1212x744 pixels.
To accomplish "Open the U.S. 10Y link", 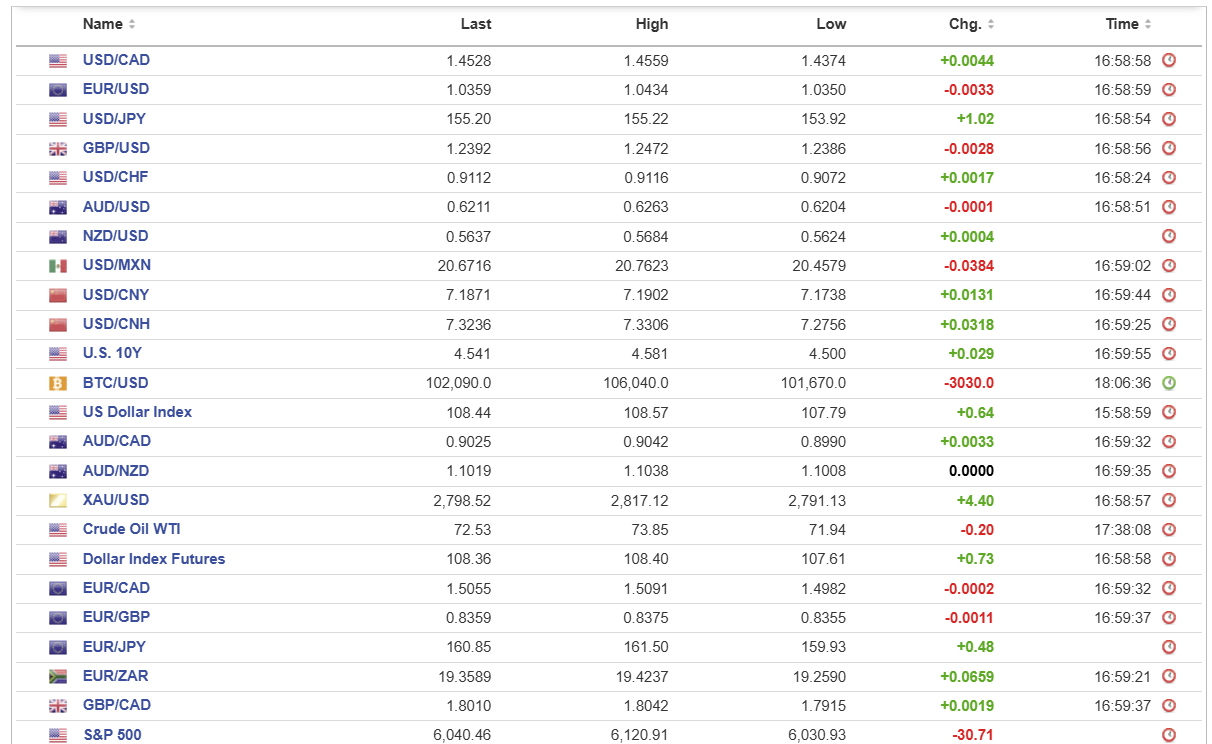I will pyautogui.click(x=112, y=353).
